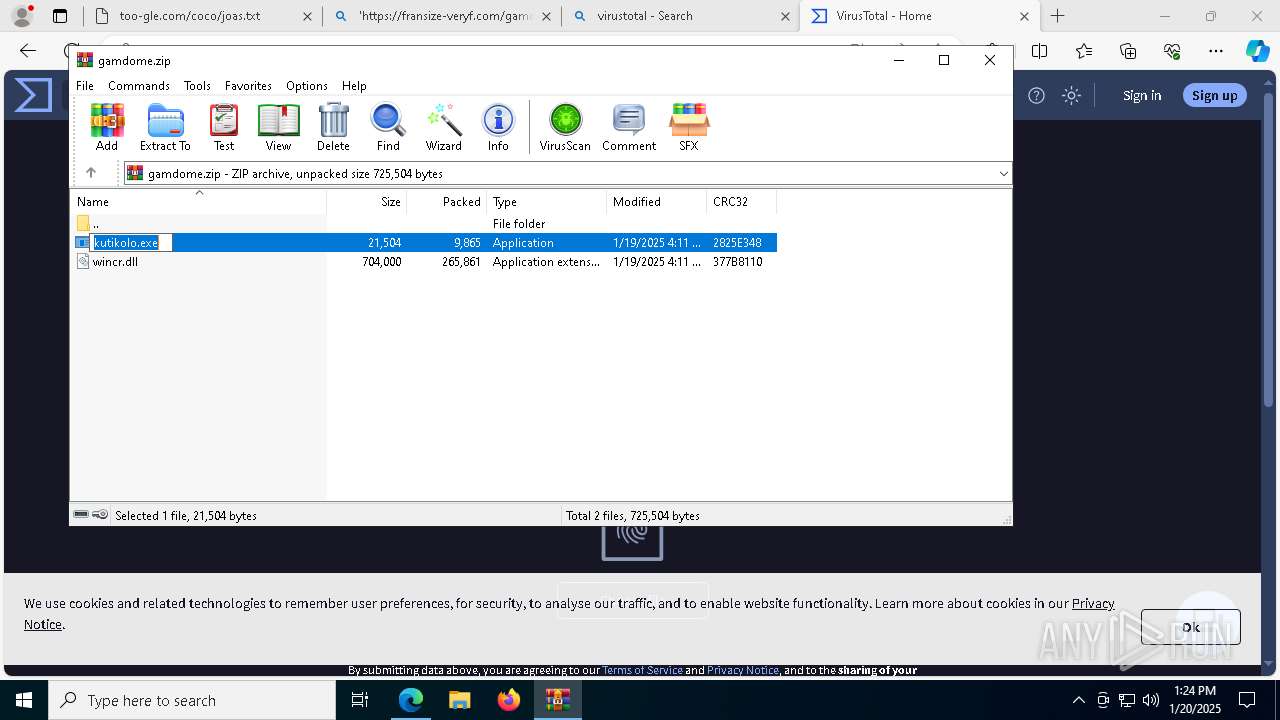Open browser Collections icon
1280x720 pixels.
click(x=1128, y=51)
